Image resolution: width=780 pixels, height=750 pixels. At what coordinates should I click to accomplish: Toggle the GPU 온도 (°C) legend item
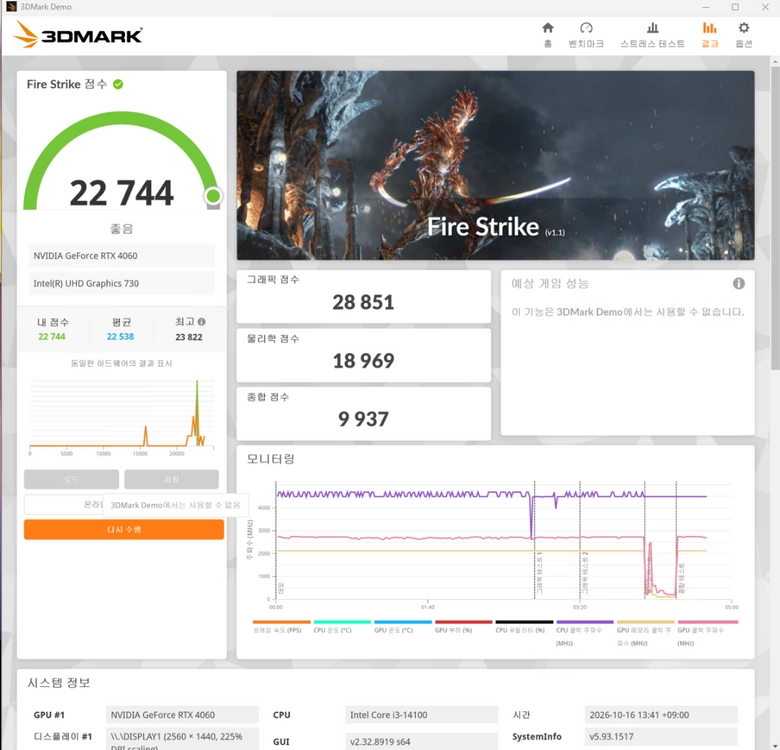click(403, 627)
